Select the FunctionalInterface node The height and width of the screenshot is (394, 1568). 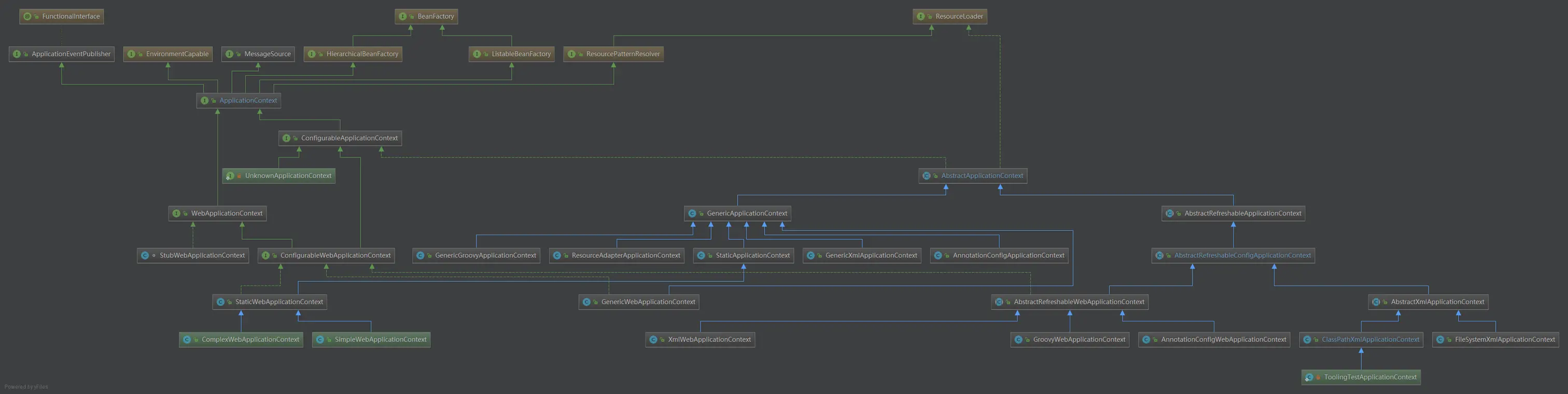[62, 17]
